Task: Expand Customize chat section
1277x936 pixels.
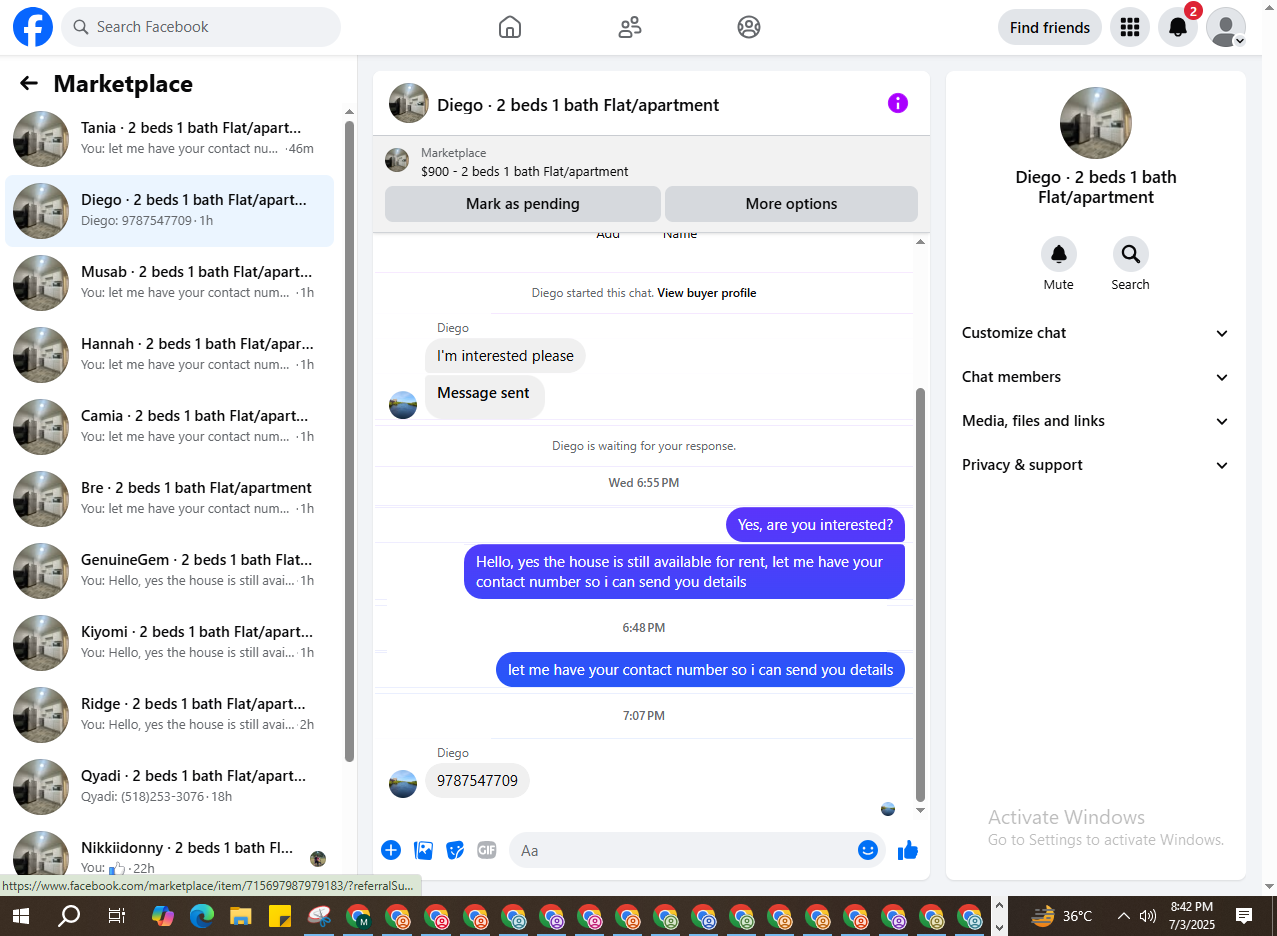Action: 1096,333
